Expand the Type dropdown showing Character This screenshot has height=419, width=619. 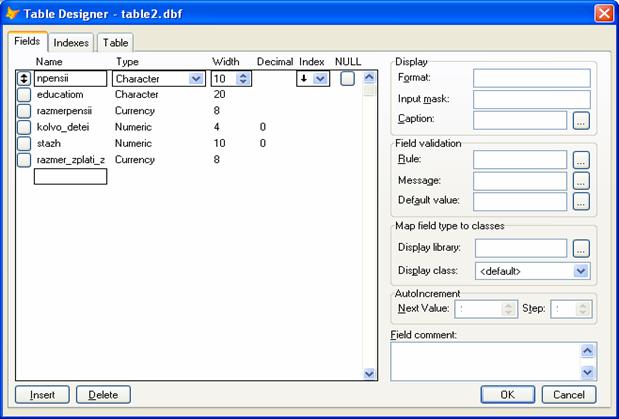(x=196, y=79)
